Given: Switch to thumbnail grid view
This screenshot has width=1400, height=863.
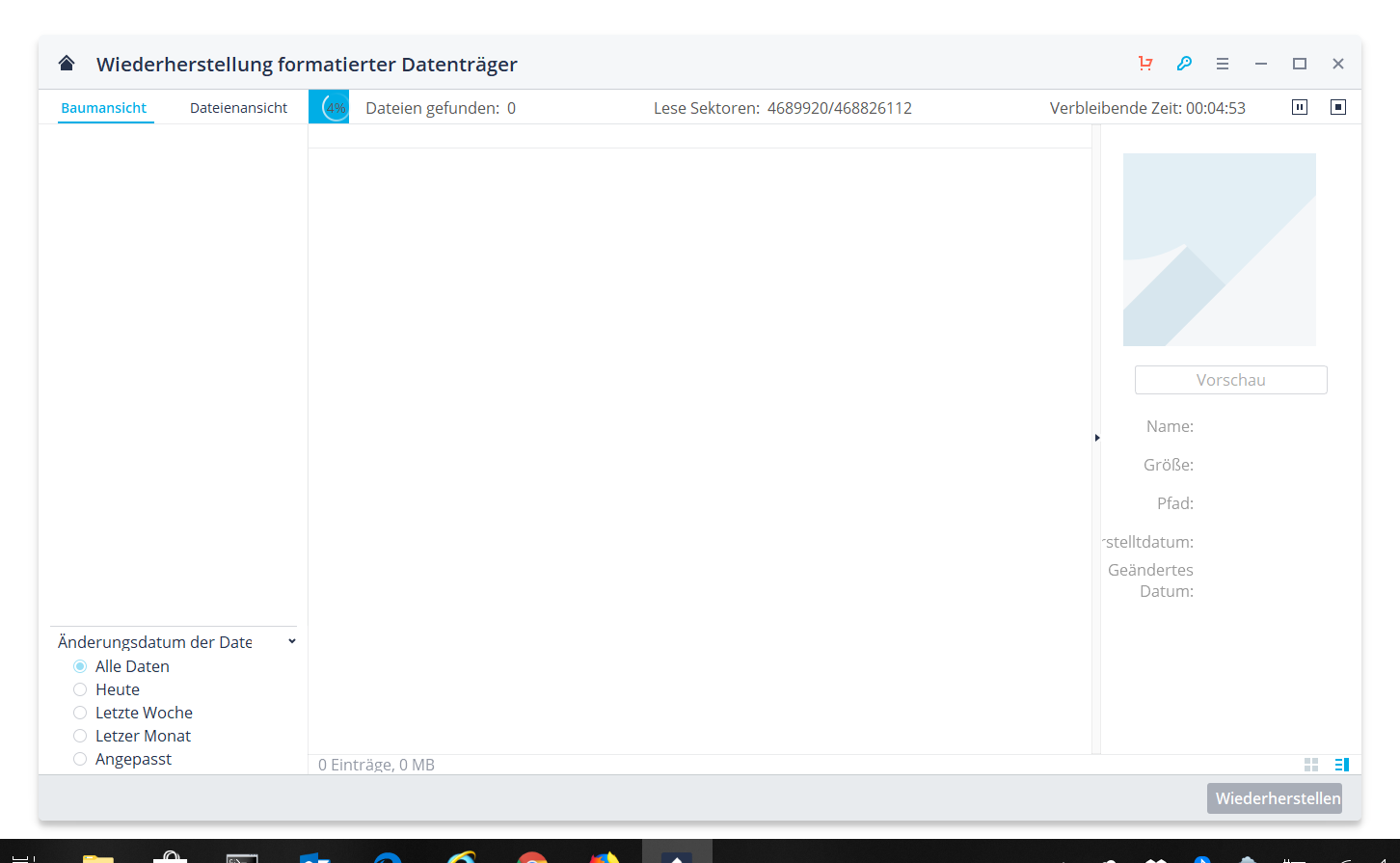Looking at the screenshot, I should 1311,765.
